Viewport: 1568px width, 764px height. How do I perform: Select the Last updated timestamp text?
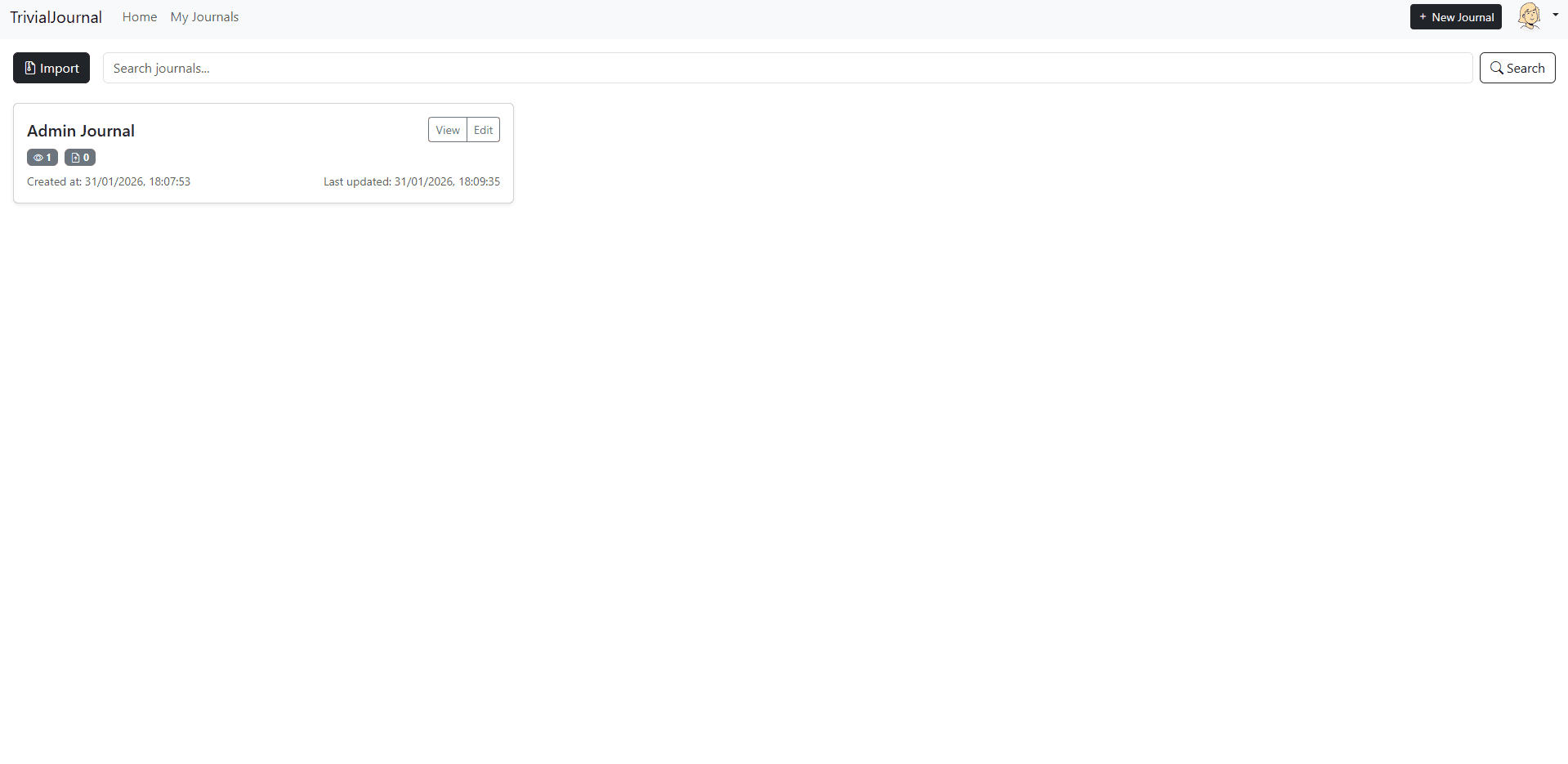412,181
